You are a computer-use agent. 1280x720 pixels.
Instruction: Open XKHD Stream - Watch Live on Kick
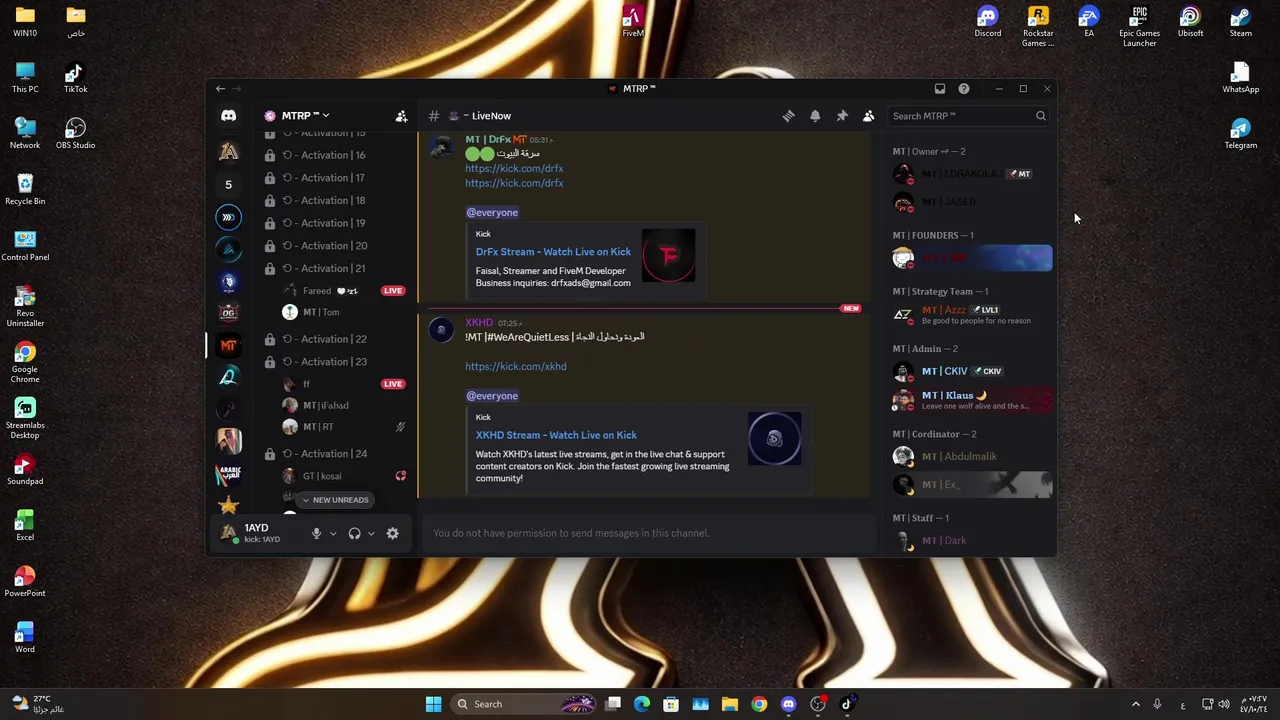(556, 435)
